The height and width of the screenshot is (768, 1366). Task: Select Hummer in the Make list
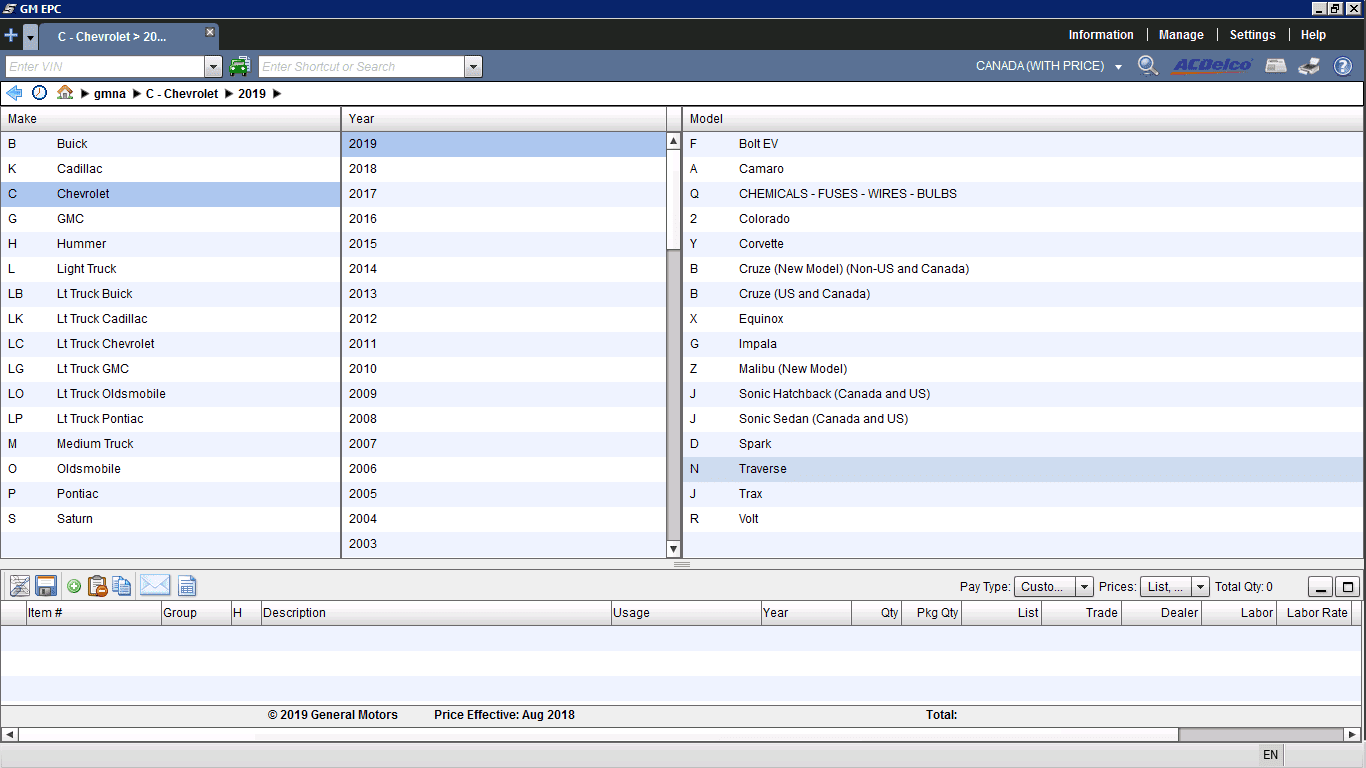pos(171,244)
